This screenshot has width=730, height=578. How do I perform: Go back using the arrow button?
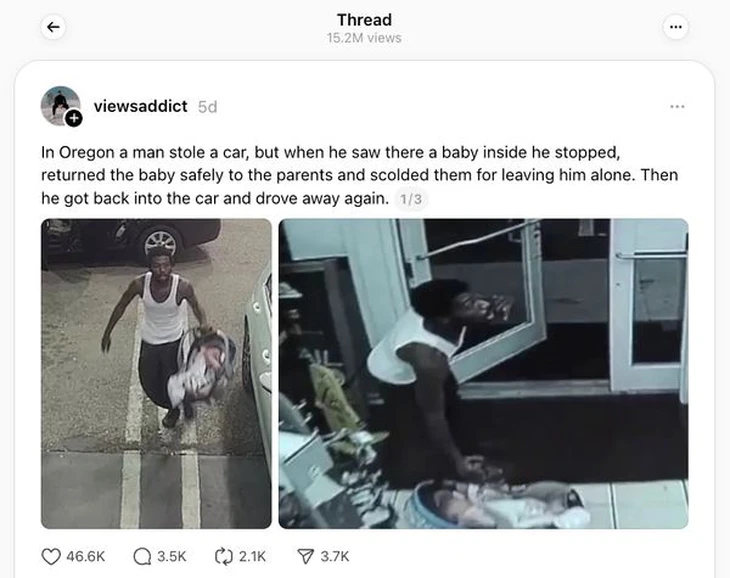pyautogui.click(x=53, y=27)
